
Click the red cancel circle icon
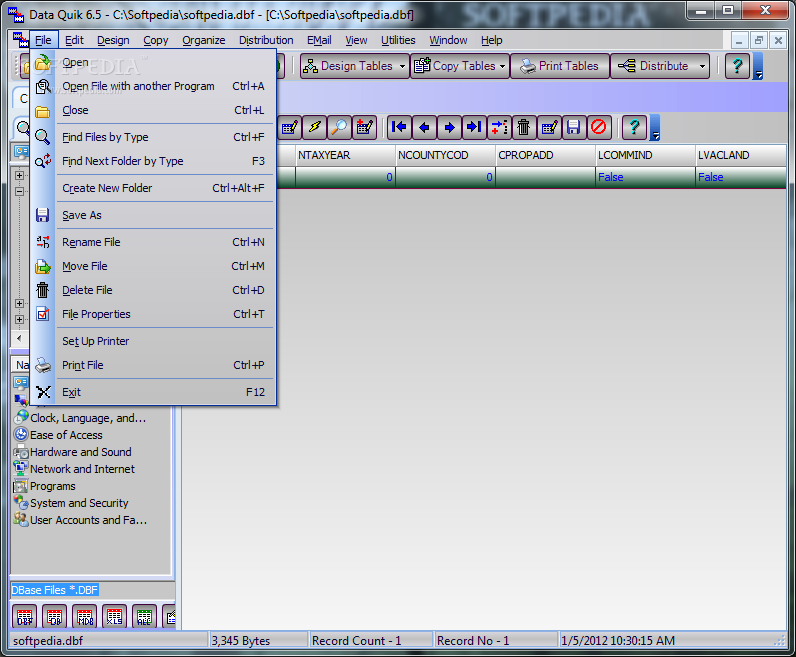[599, 127]
